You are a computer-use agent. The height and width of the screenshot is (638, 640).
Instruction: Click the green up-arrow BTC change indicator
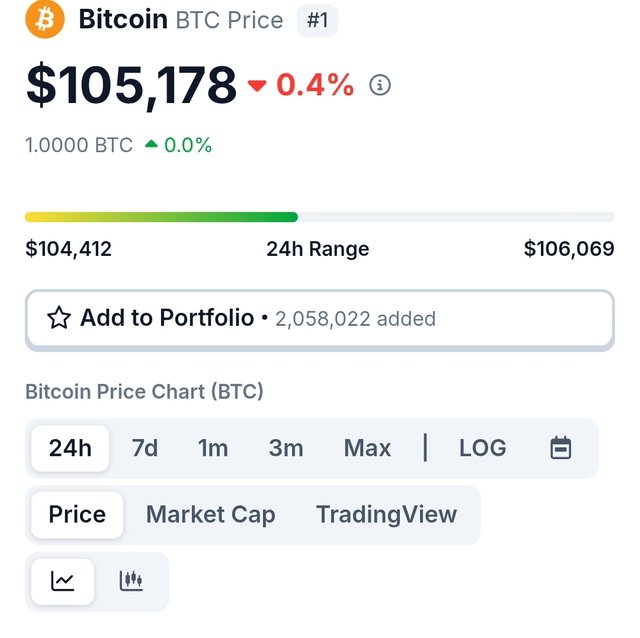tap(151, 145)
